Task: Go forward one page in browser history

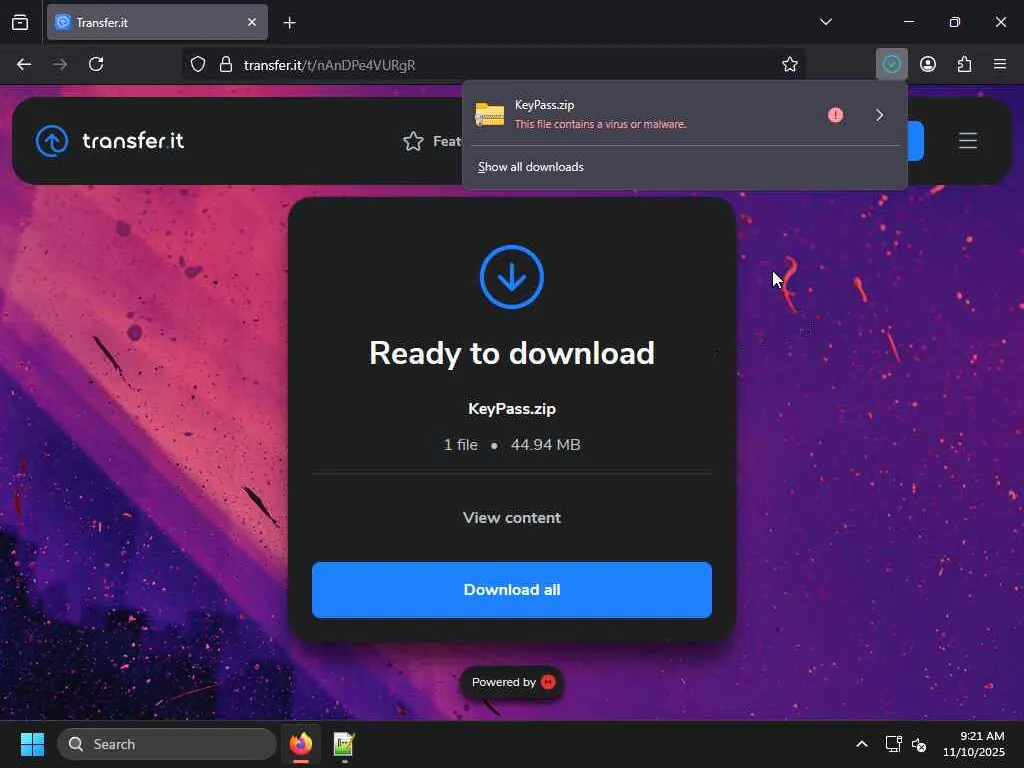Action: (60, 64)
